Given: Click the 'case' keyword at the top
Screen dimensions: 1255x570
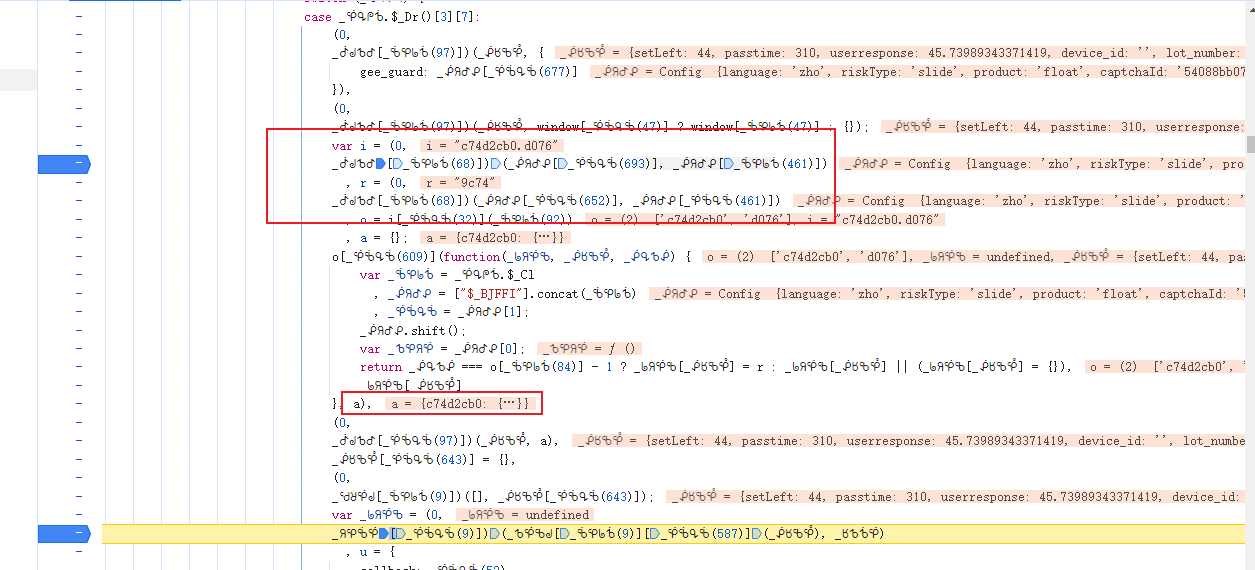Looking at the screenshot, I should 318,17.
